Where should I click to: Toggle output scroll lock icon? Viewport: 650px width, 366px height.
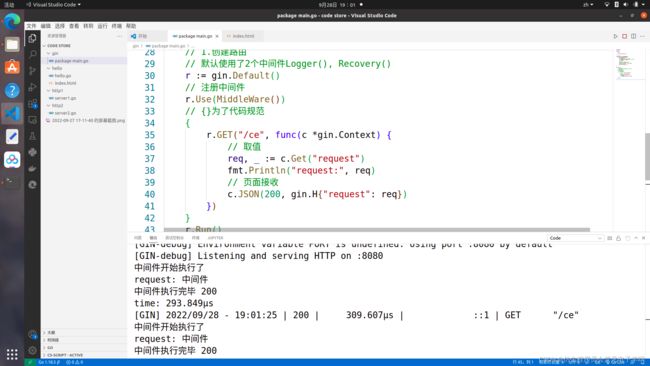pos(618,238)
